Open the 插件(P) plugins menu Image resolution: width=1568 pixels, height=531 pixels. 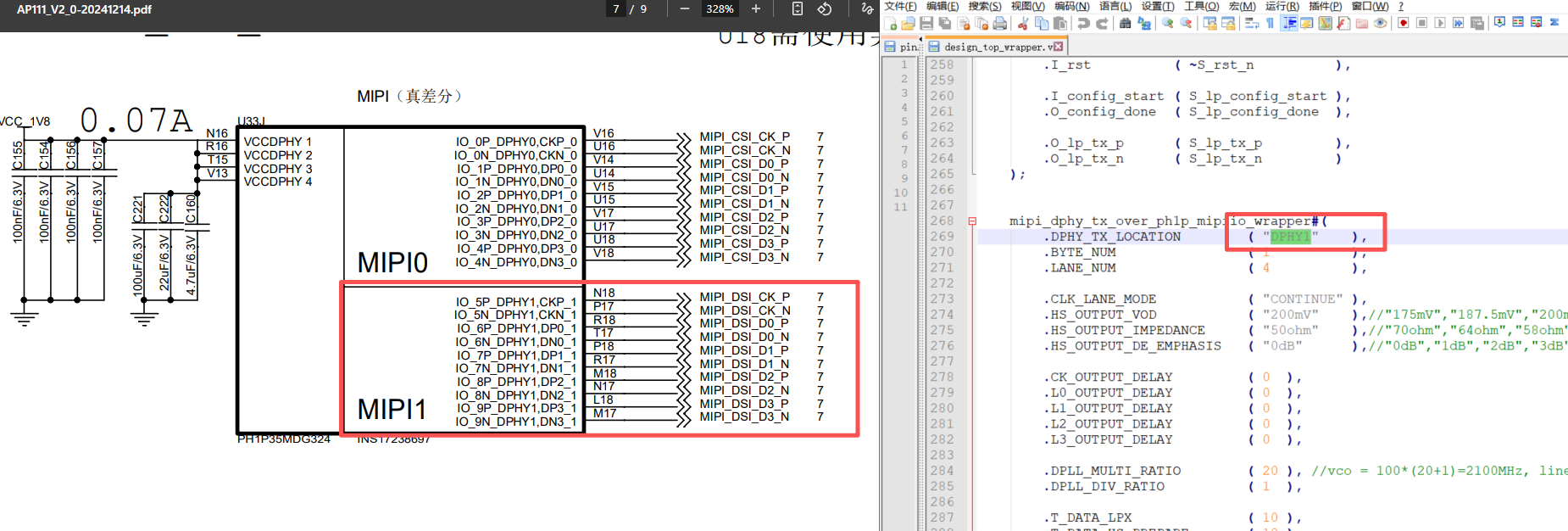(1326, 7)
